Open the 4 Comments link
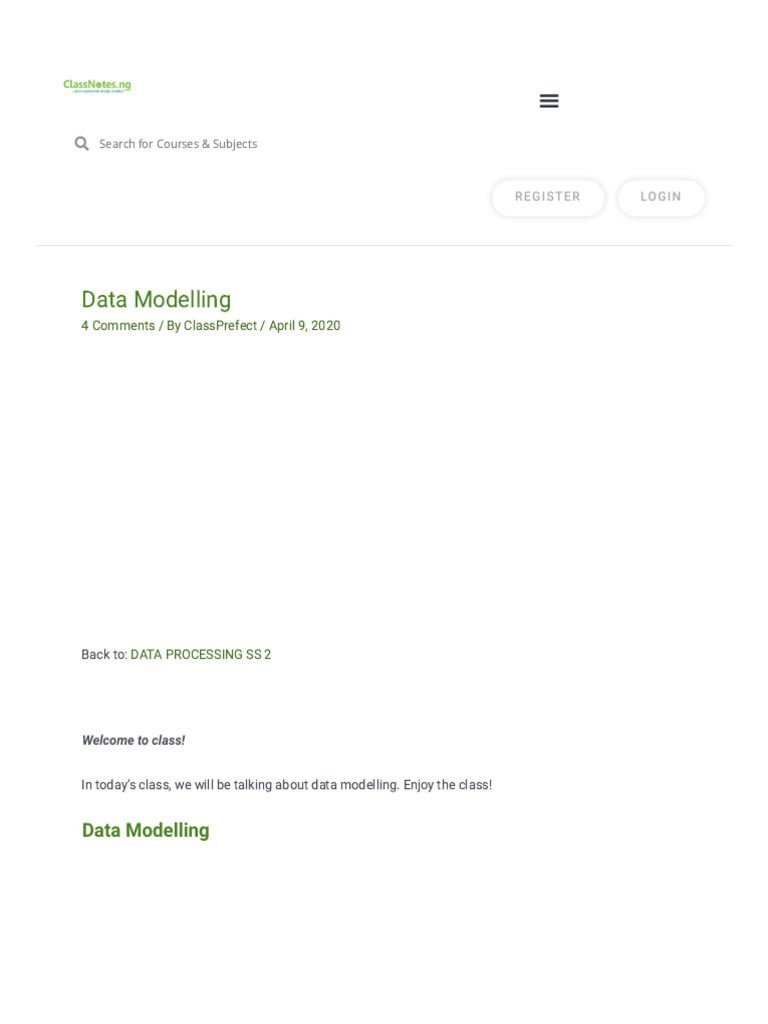Screen dimensions: 768x1024 point(118,326)
